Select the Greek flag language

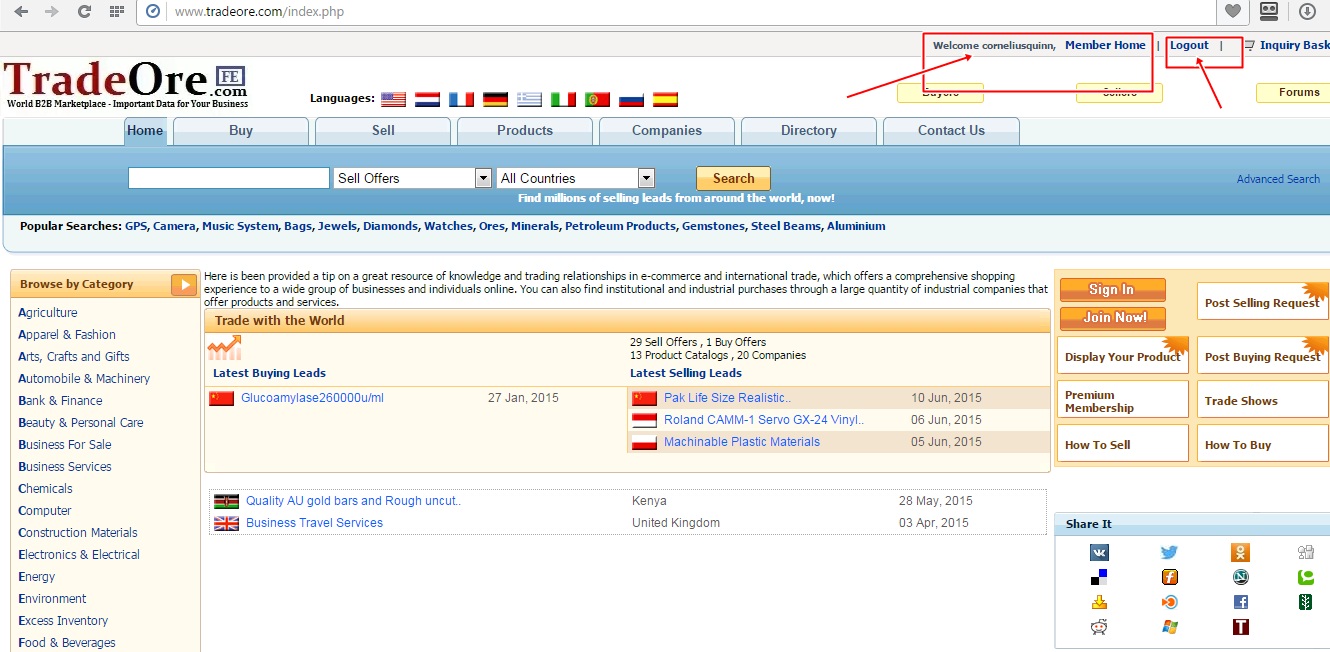point(529,99)
